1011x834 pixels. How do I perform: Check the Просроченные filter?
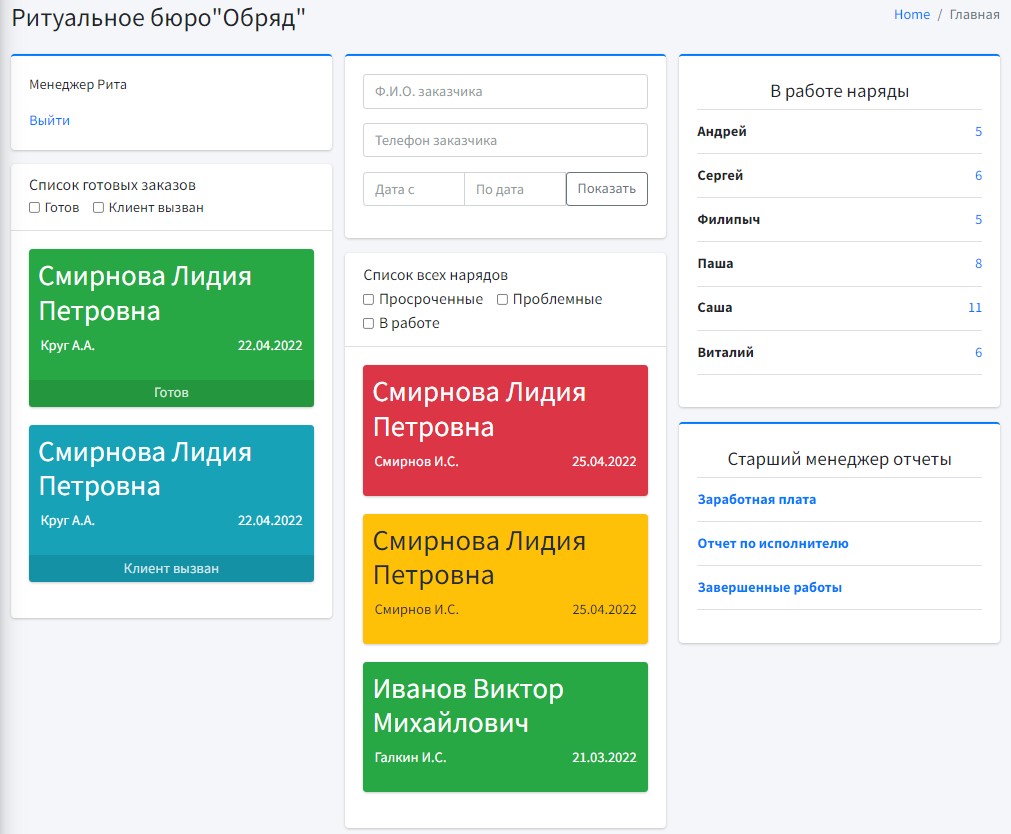click(x=369, y=299)
